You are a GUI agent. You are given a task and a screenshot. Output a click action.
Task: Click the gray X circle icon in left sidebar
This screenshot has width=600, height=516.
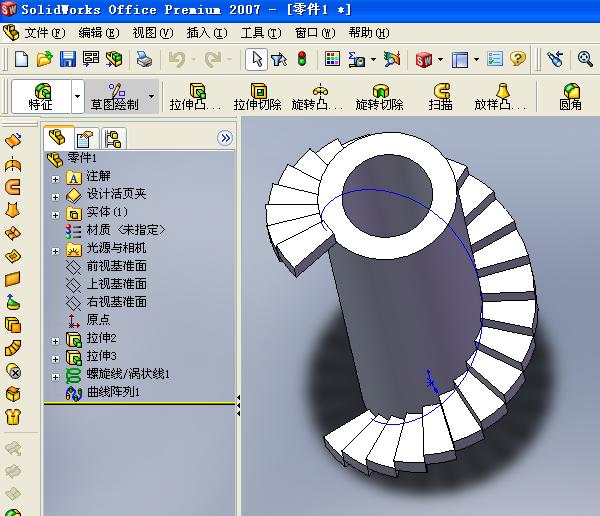[x=14, y=371]
